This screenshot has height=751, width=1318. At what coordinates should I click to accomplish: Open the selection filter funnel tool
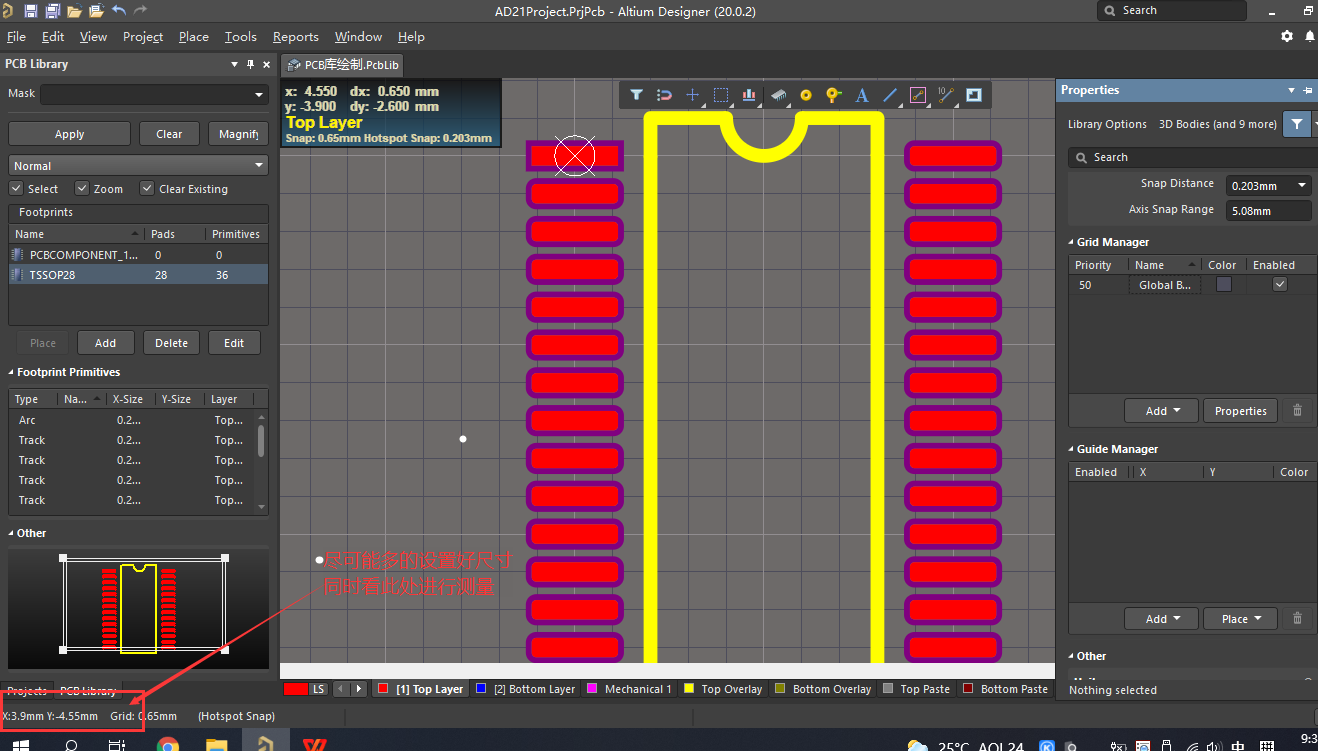click(636, 95)
